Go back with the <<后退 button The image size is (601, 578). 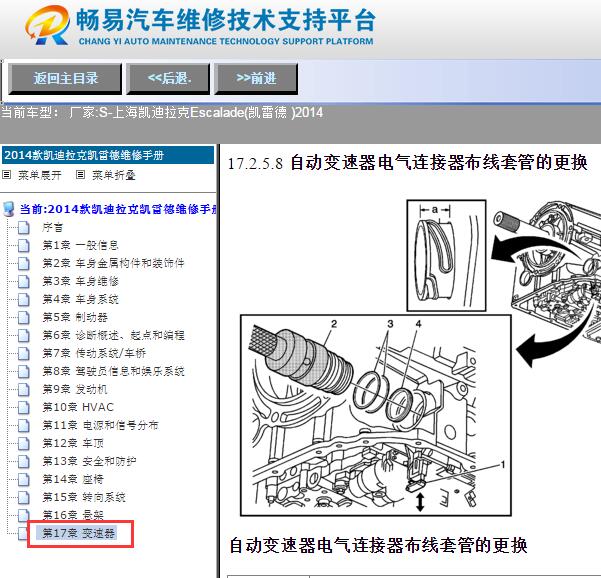[168, 79]
